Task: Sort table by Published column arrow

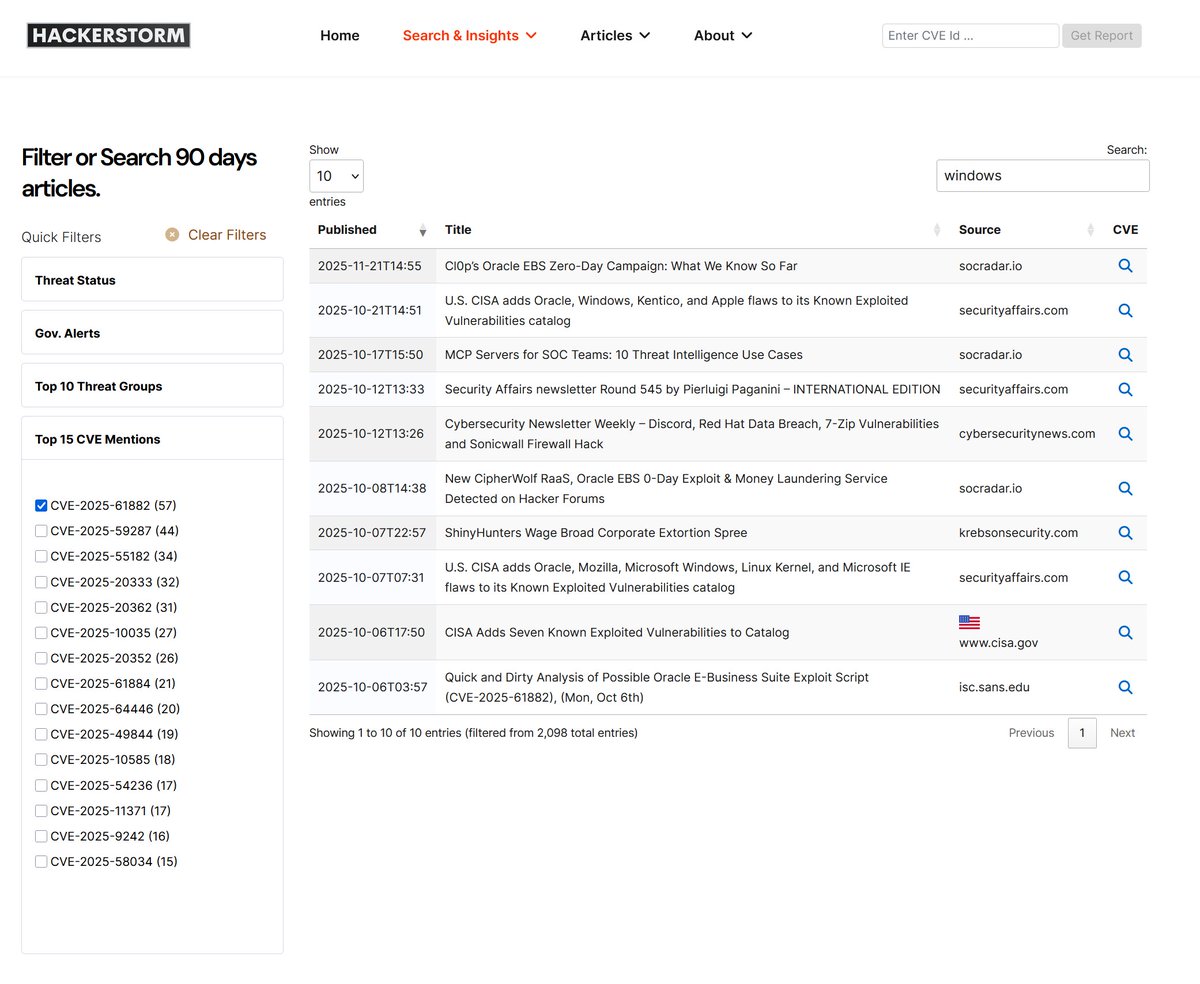Action: pyautogui.click(x=422, y=230)
